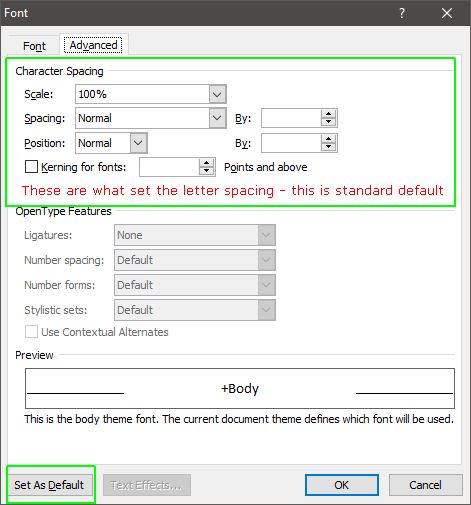Confirm with the OK button
The image size is (471, 505).
point(342,485)
